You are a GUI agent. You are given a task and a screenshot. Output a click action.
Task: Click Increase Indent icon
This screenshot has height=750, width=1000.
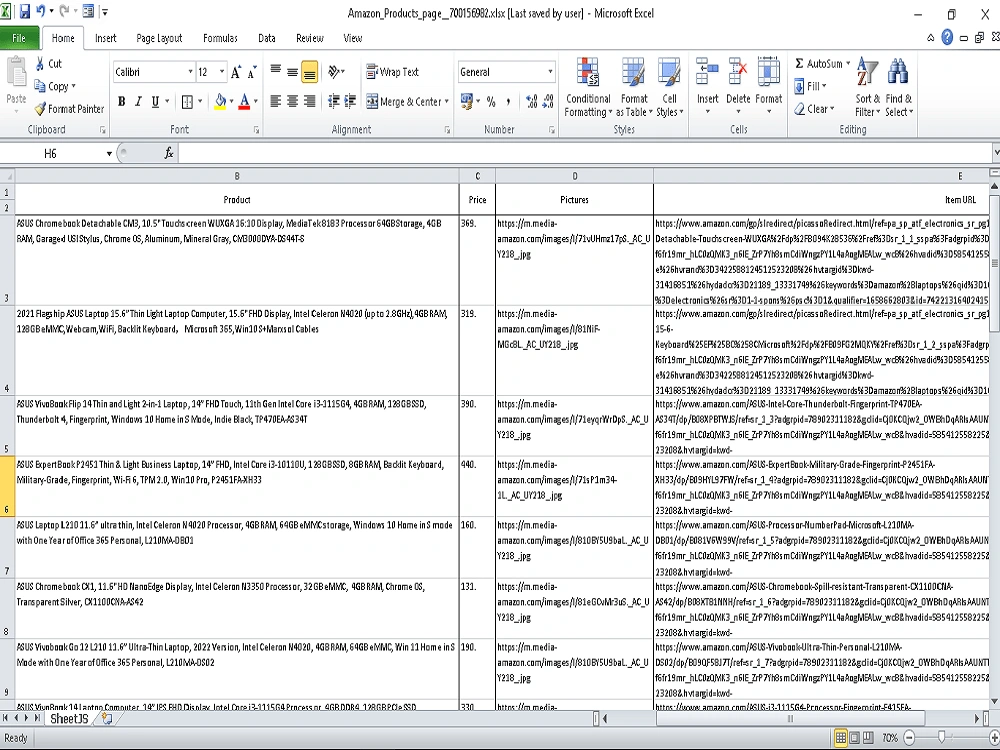click(350, 101)
